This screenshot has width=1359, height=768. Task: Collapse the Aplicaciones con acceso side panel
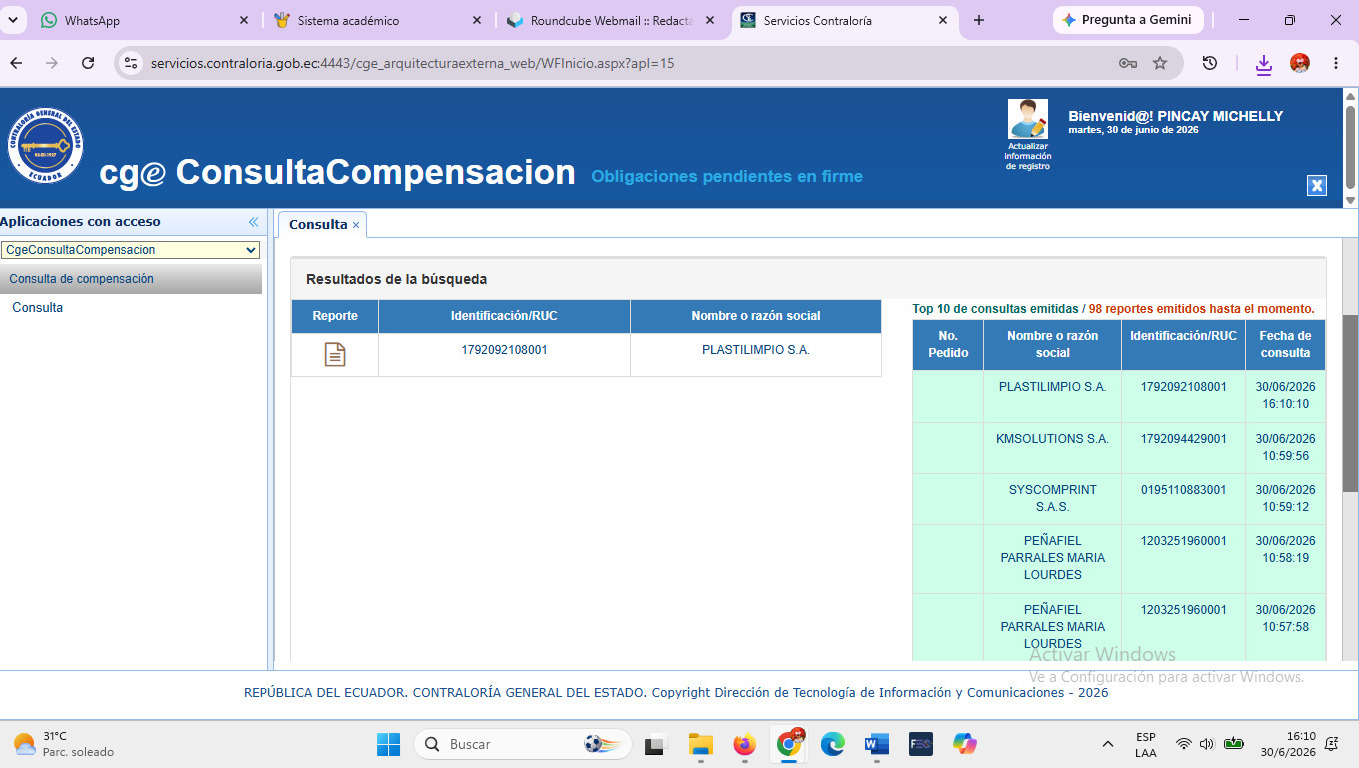(x=253, y=222)
